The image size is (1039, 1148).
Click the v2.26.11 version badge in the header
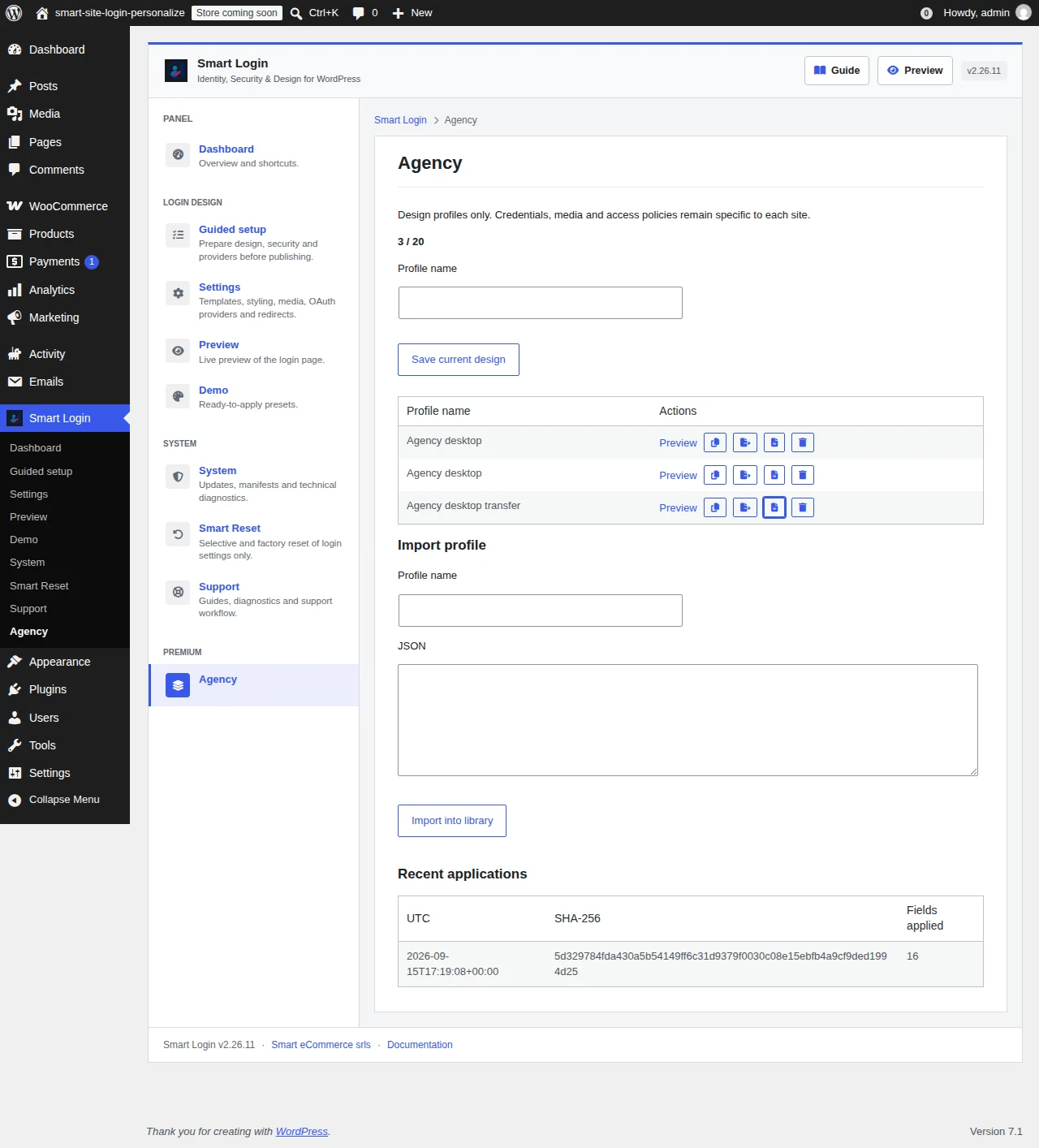pyautogui.click(x=984, y=71)
